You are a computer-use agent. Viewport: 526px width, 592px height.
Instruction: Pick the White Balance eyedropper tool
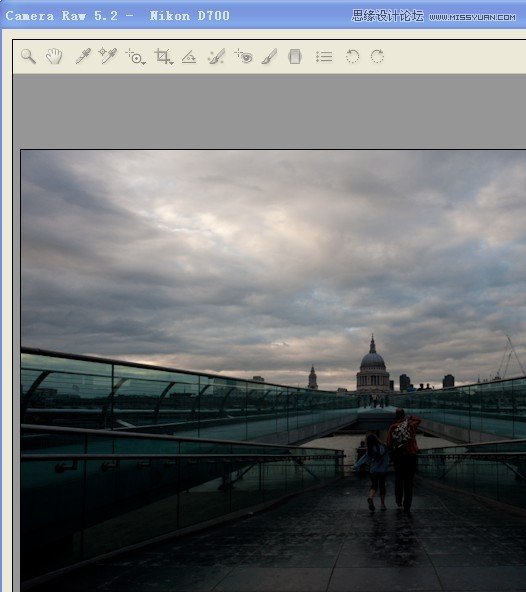click(83, 56)
